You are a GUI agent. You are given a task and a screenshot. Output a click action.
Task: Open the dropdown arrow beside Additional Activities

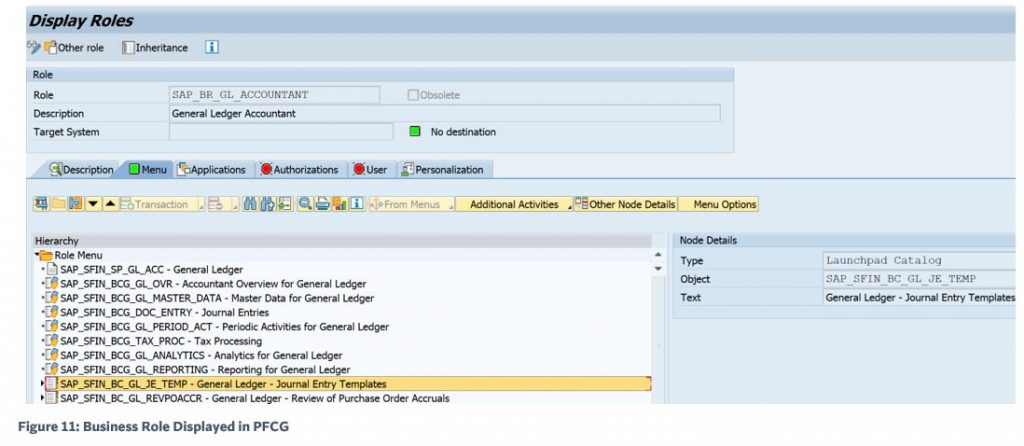click(569, 207)
